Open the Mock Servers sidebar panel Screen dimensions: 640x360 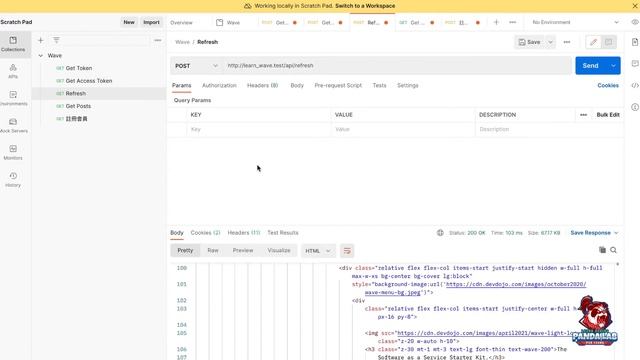(x=13, y=125)
